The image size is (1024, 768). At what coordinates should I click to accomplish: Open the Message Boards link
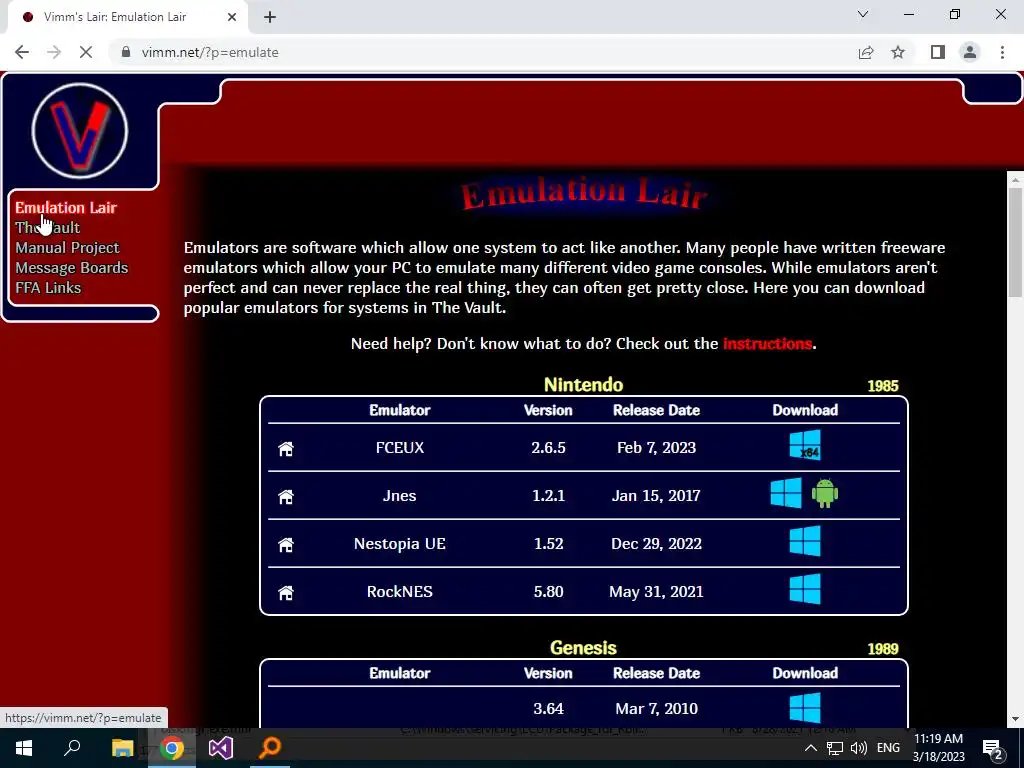pos(72,268)
